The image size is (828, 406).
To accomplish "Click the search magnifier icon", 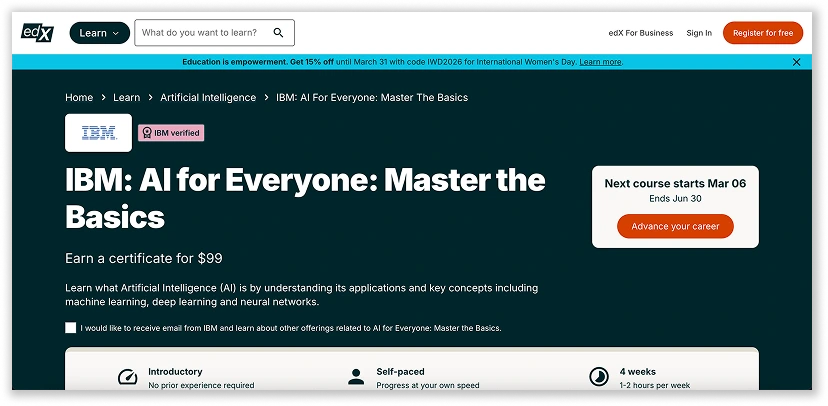I will [278, 33].
